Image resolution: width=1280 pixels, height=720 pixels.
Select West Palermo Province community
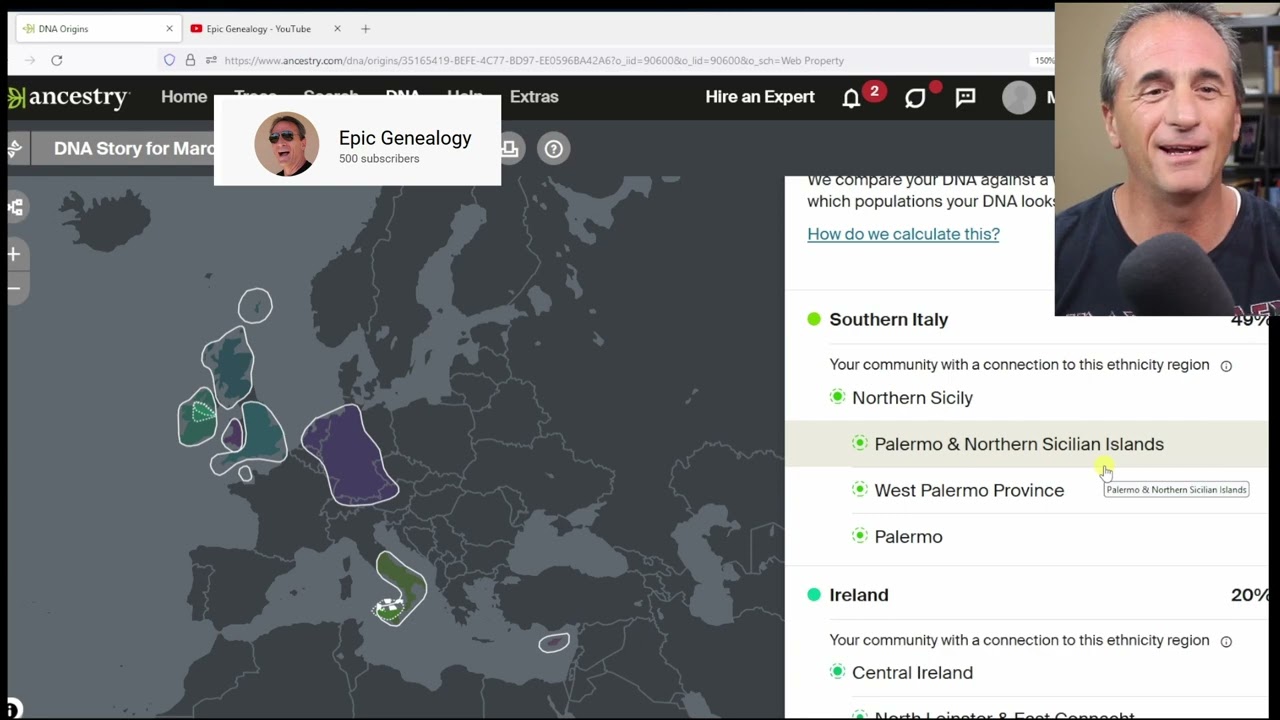969,490
